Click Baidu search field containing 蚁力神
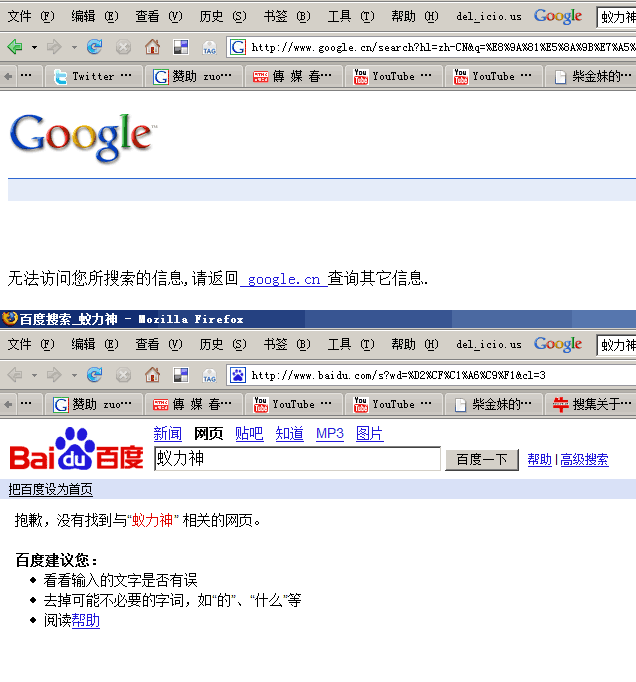 [298, 458]
